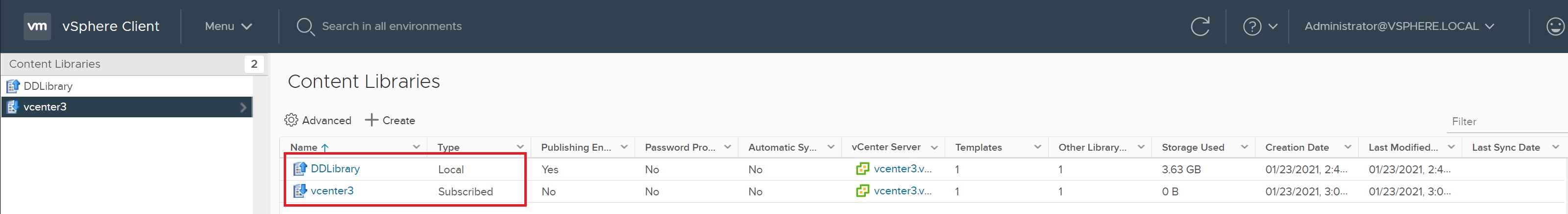Open the Storage Used column chevron

1244,147
